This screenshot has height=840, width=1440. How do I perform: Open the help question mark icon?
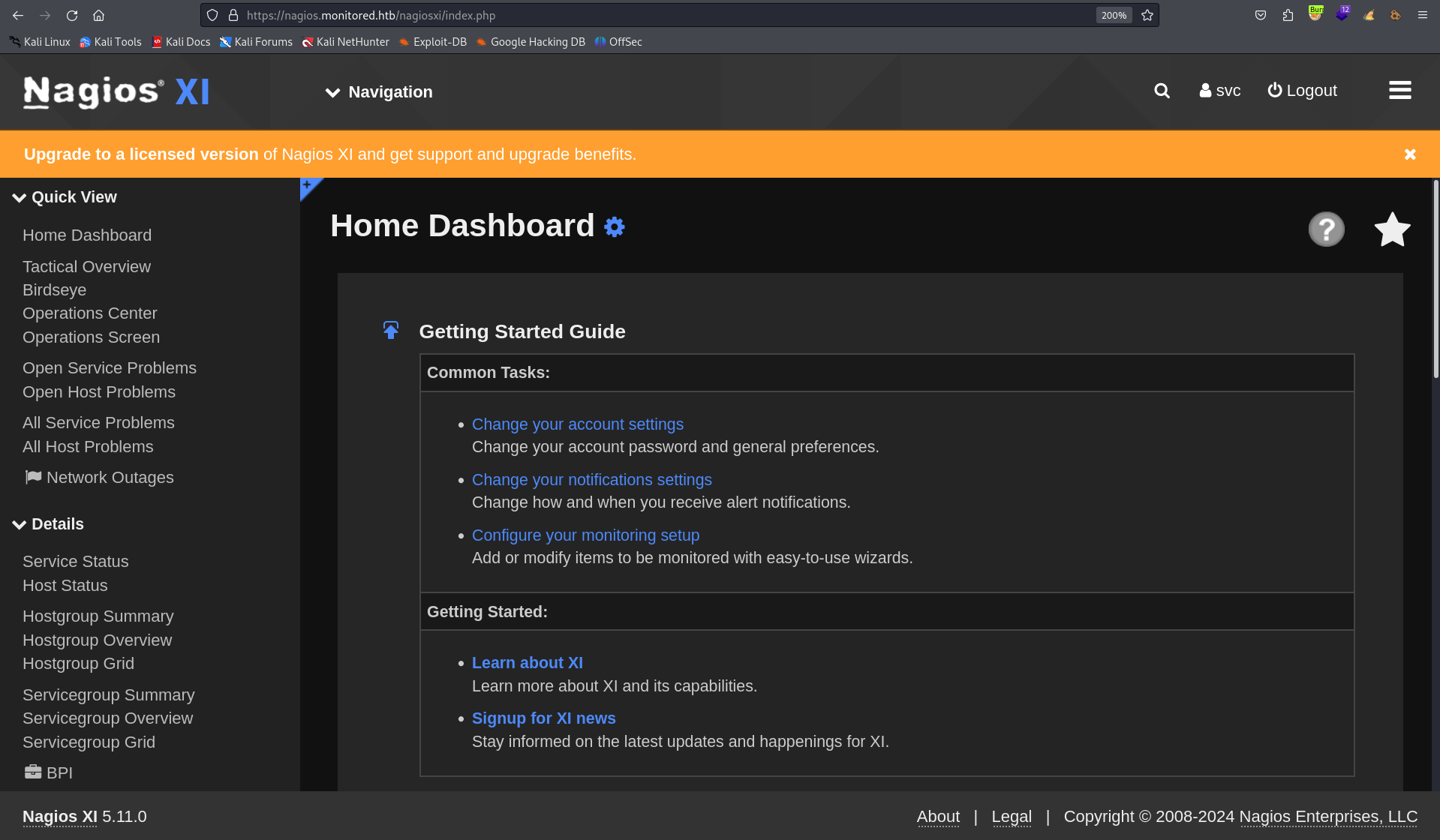[1326, 229]
